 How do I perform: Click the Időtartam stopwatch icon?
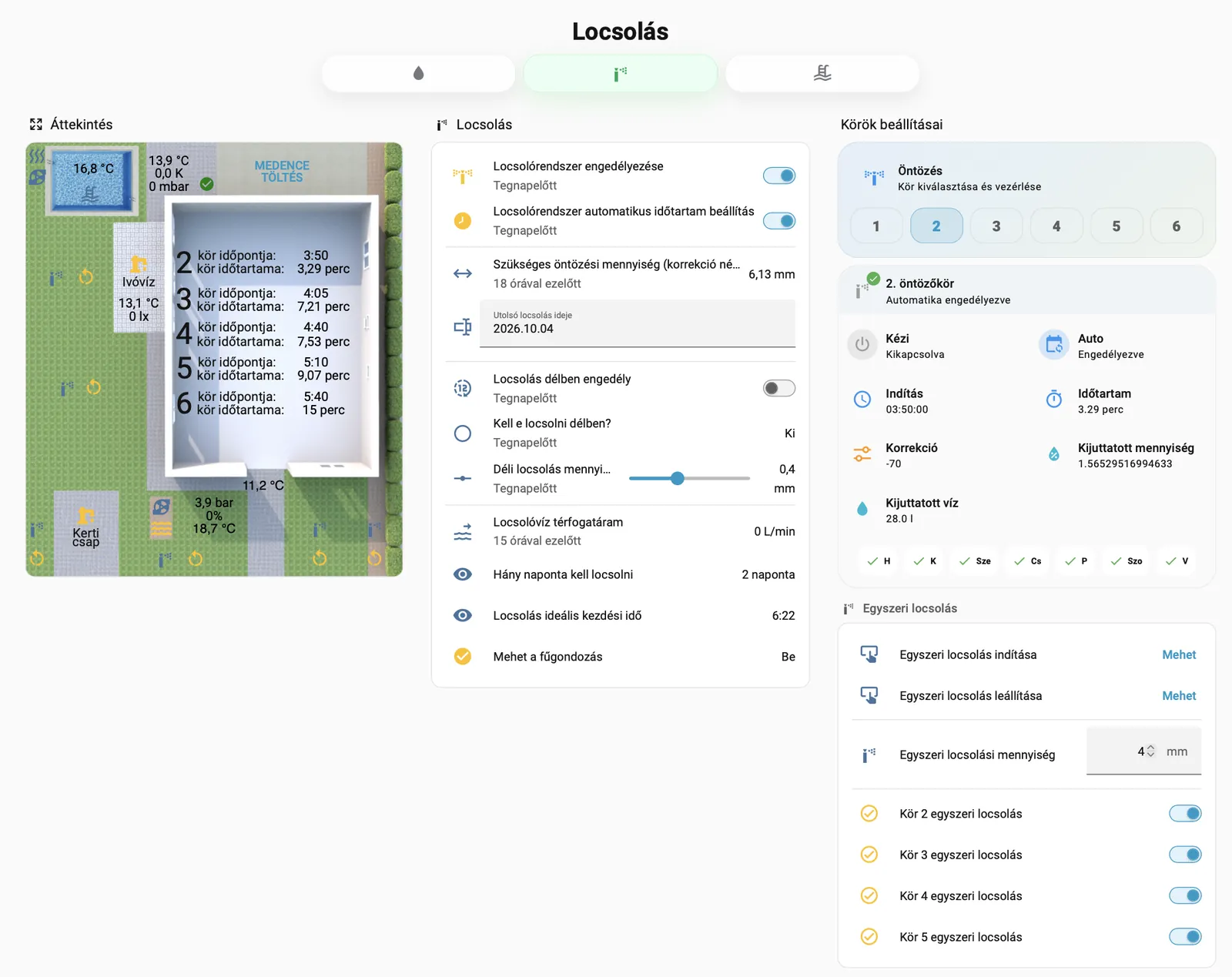click(1054, 400)
